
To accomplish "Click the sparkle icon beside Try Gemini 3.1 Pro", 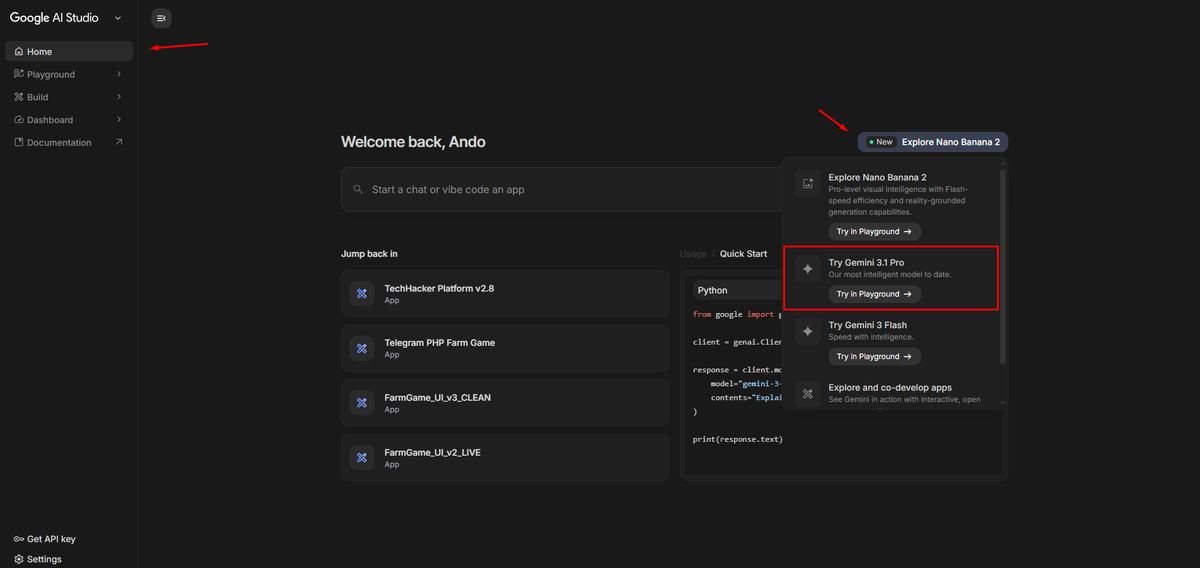I will point(808,269).
